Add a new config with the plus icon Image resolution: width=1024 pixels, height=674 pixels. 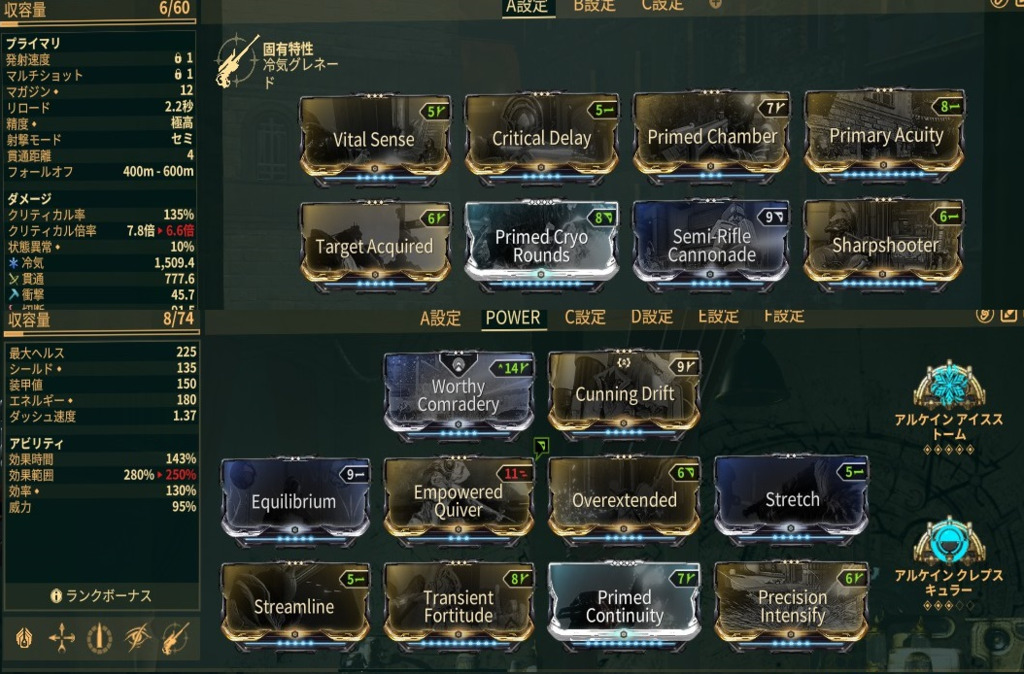point(715,3)
